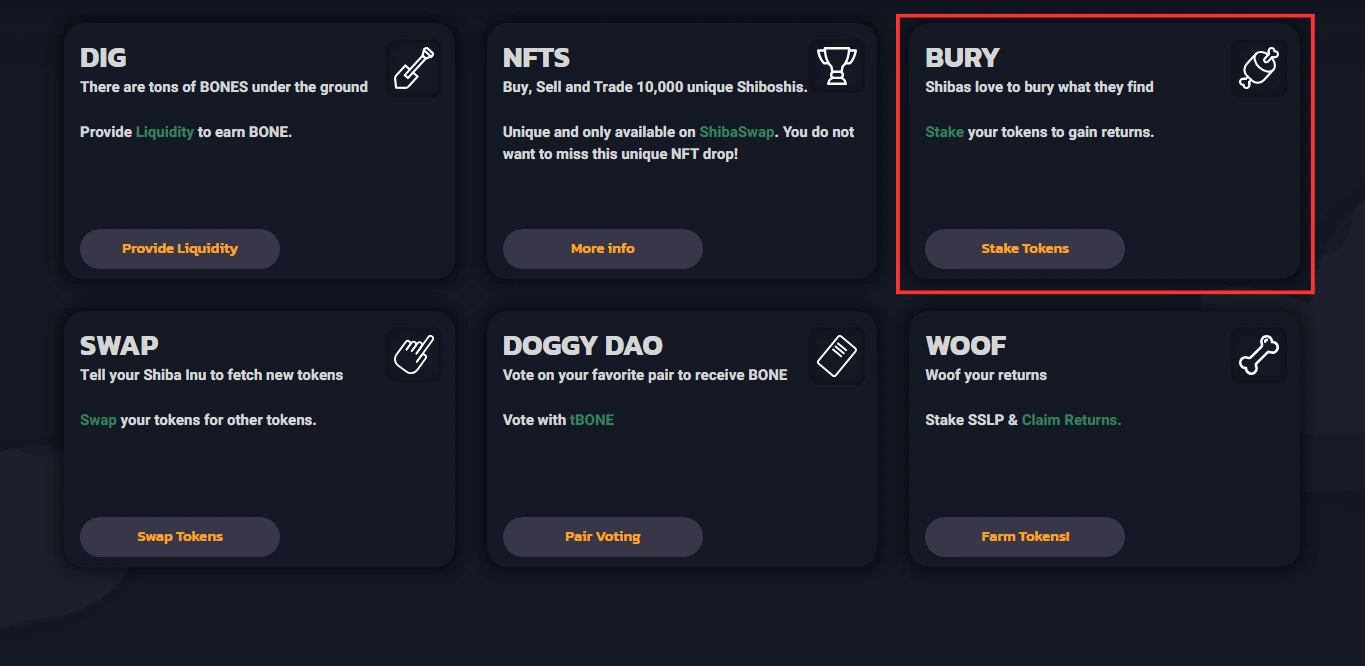Follow the green Stake link
The height and width of the screenshot is (666, 1365).
pyautogui.click(x=945, y=132)
